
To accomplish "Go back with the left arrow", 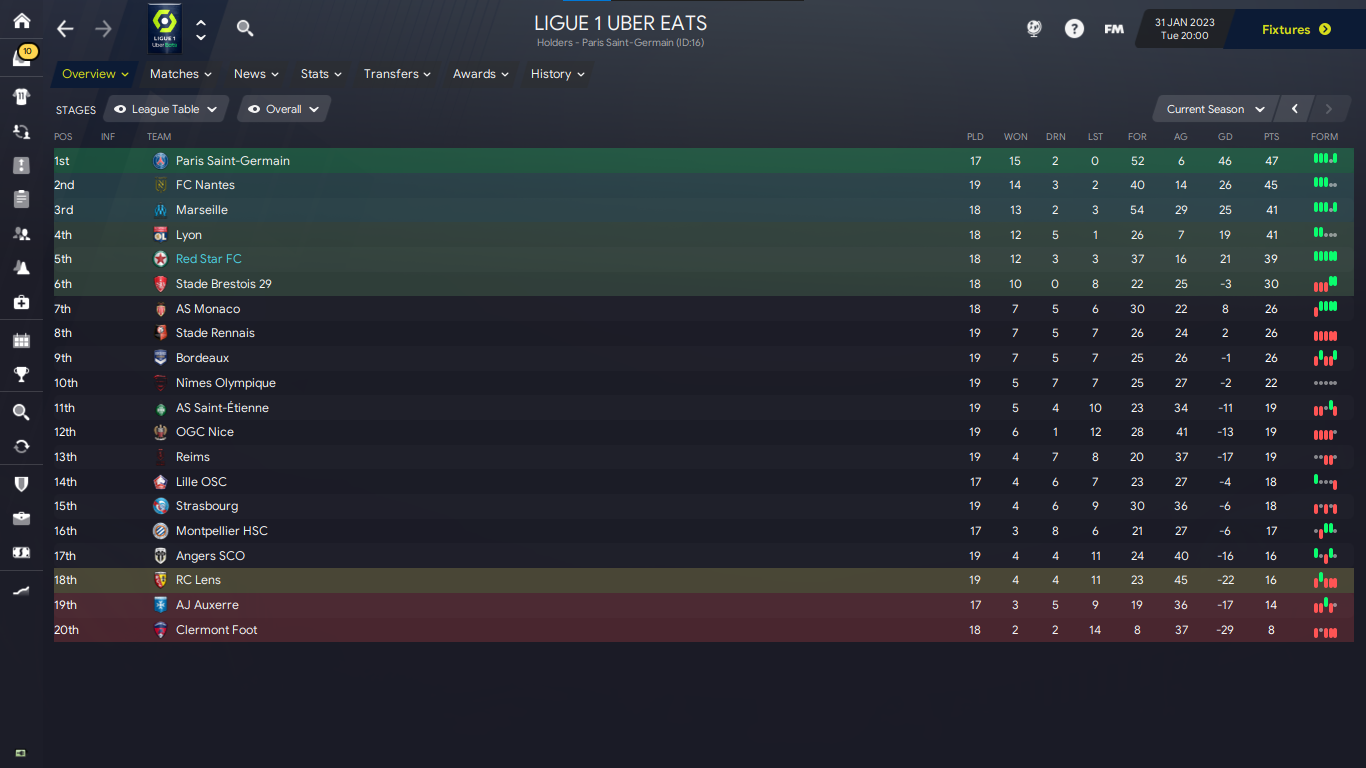I will (x=65, y=29).
